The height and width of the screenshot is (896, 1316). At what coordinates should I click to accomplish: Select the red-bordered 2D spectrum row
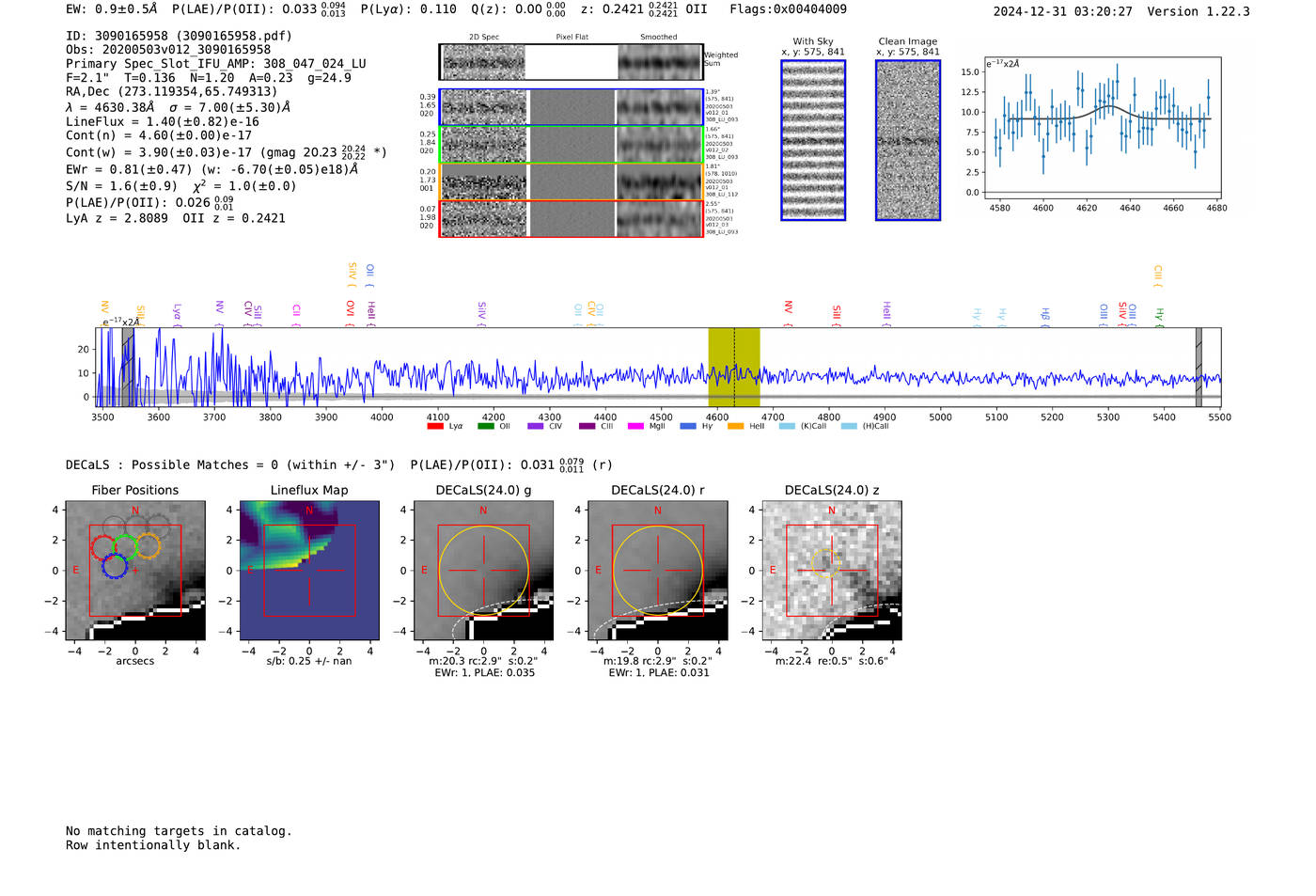572,218
